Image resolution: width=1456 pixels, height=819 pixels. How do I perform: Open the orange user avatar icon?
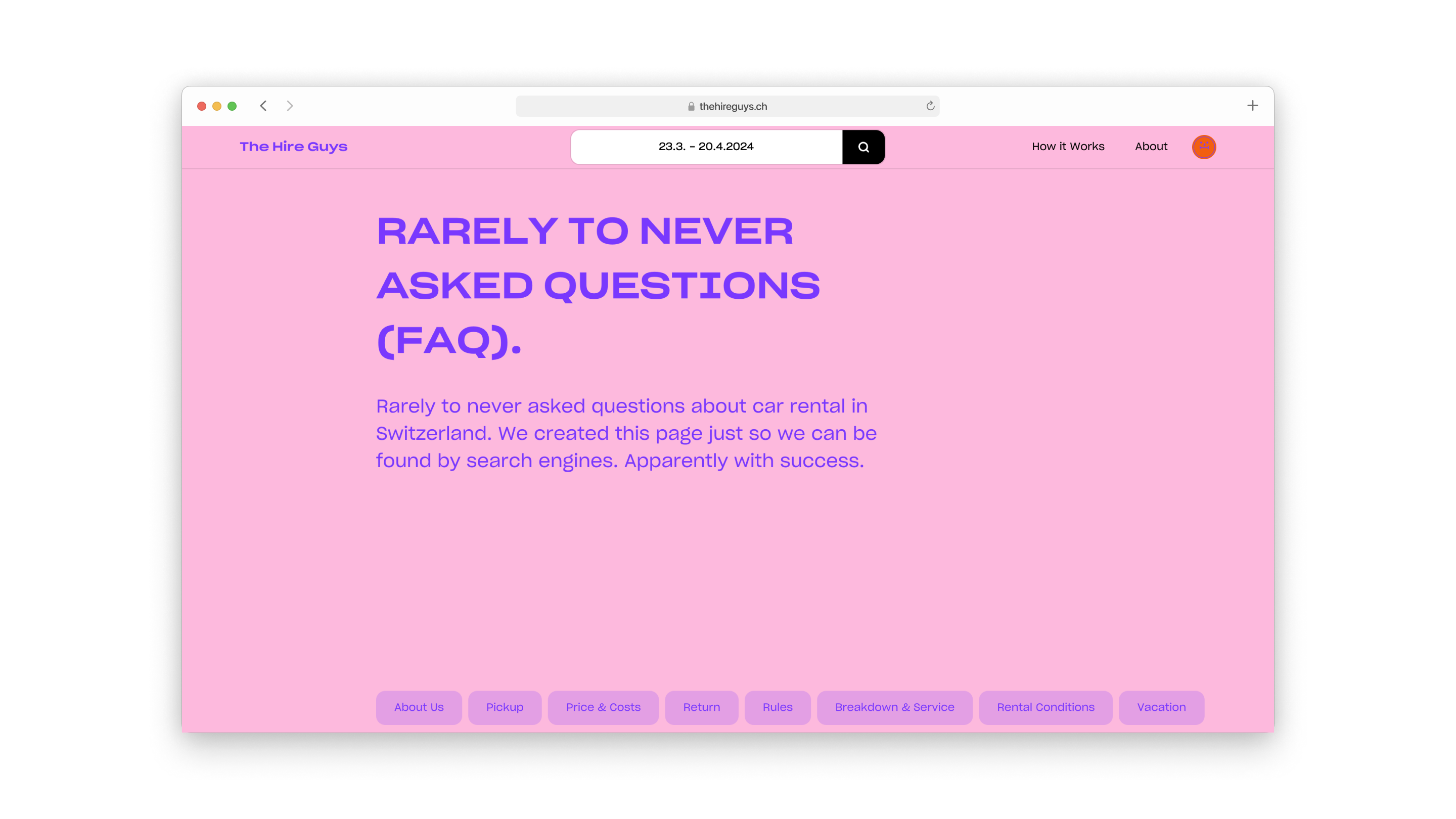click(x=1203, y=147)
